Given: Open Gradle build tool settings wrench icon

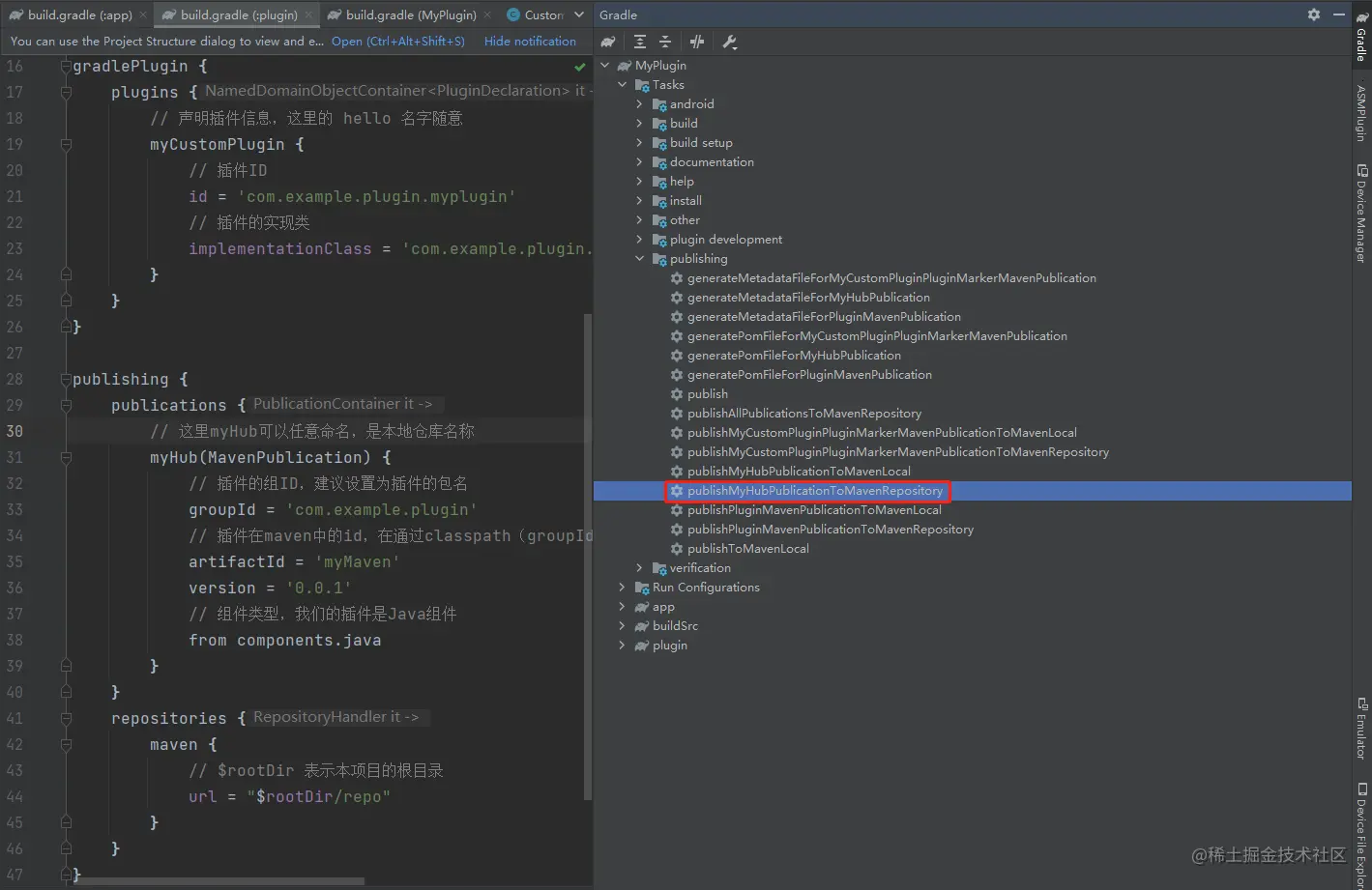Looking at the screenshot, I should click(x=730, y=42).
